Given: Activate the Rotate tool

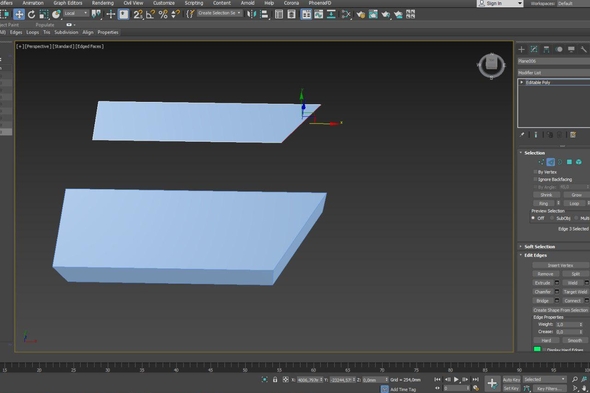Looking at the screenshot, I should click(x=32, y=14).
